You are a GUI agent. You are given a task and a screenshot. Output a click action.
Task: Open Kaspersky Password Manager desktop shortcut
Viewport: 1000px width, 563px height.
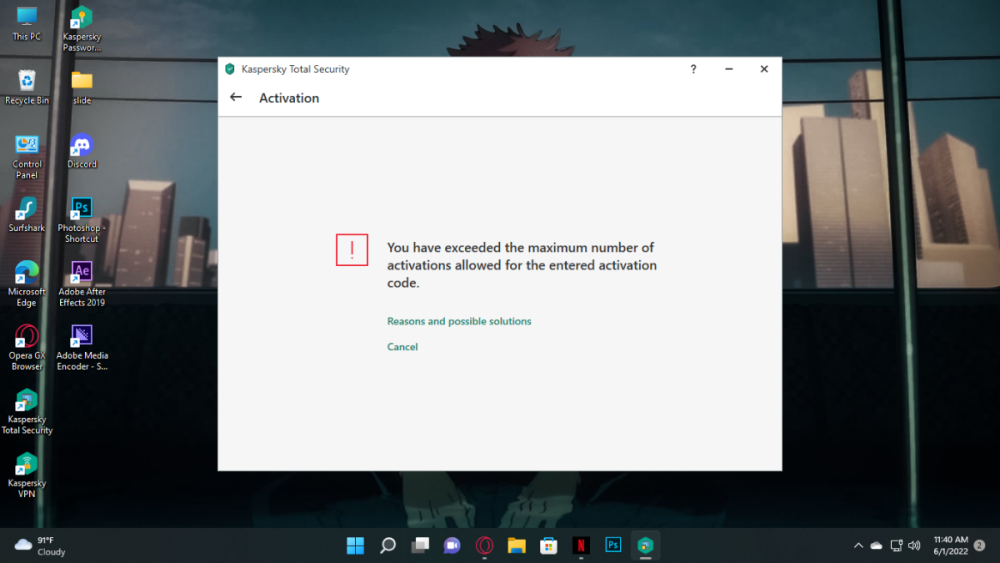pos(81,28)
